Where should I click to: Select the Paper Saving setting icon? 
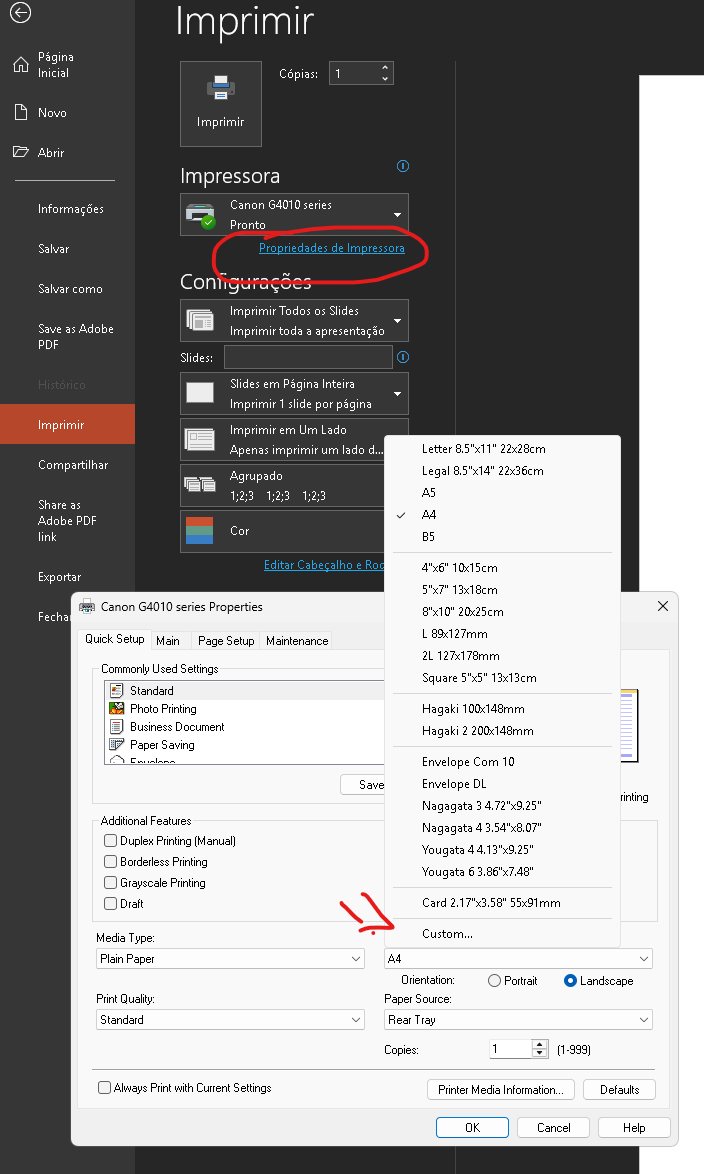click(x=116, y=744)
